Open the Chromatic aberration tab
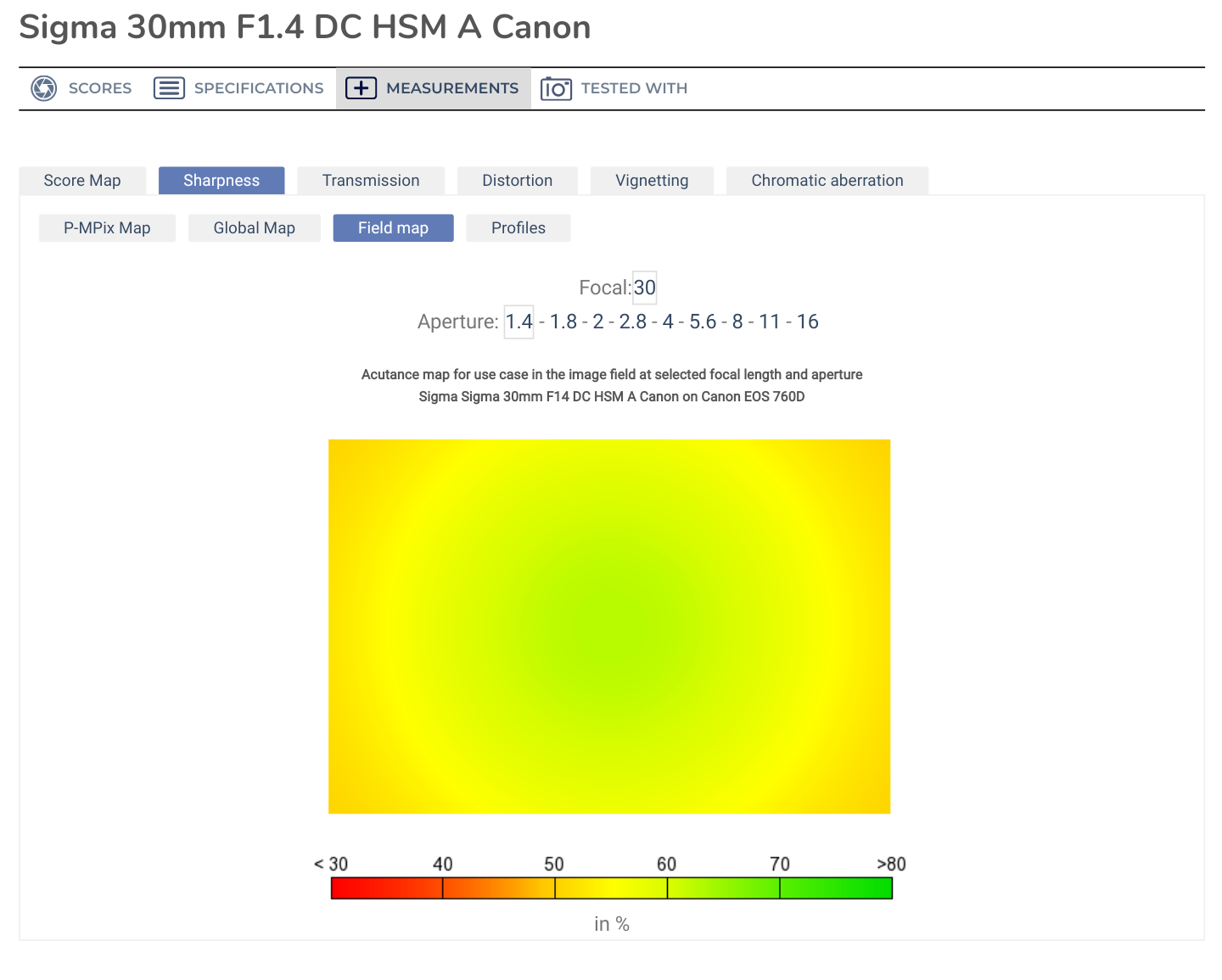 827,181
